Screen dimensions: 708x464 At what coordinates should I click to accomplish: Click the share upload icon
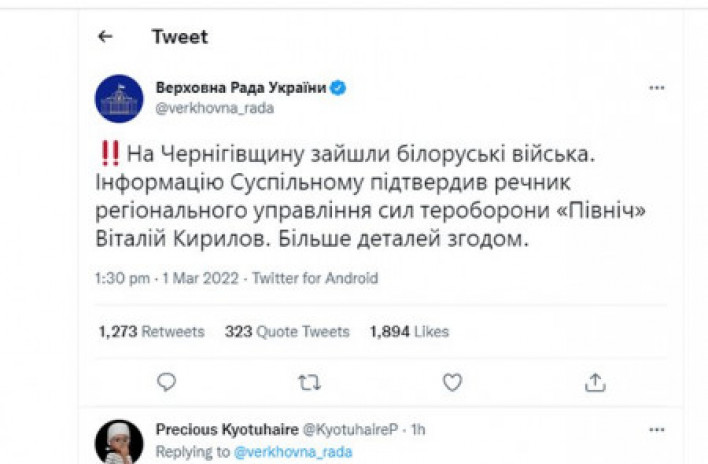(595, 382)
